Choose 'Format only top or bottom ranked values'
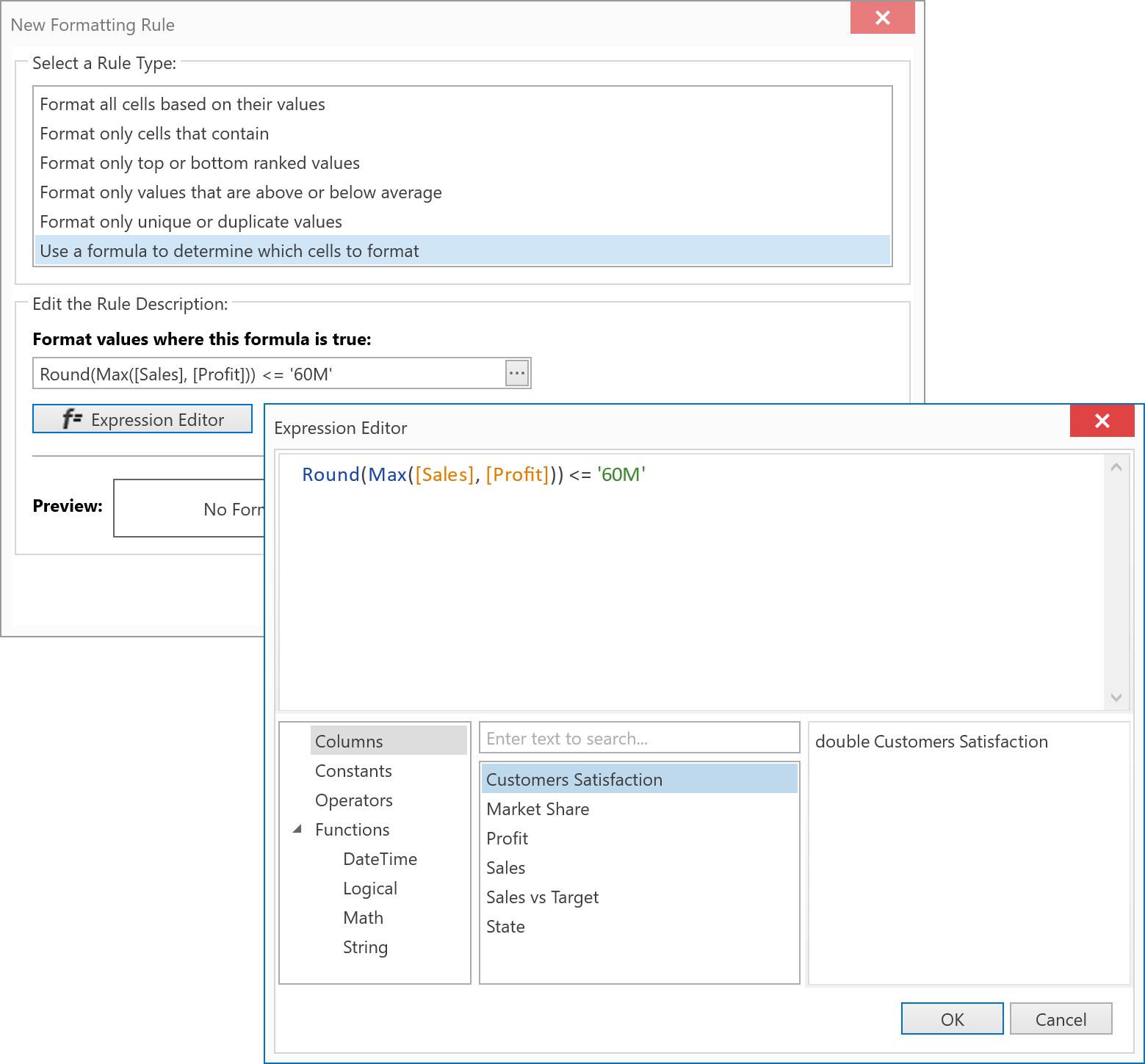The height and width of the screenshot is (1064, 1145). tap(462, 163)
